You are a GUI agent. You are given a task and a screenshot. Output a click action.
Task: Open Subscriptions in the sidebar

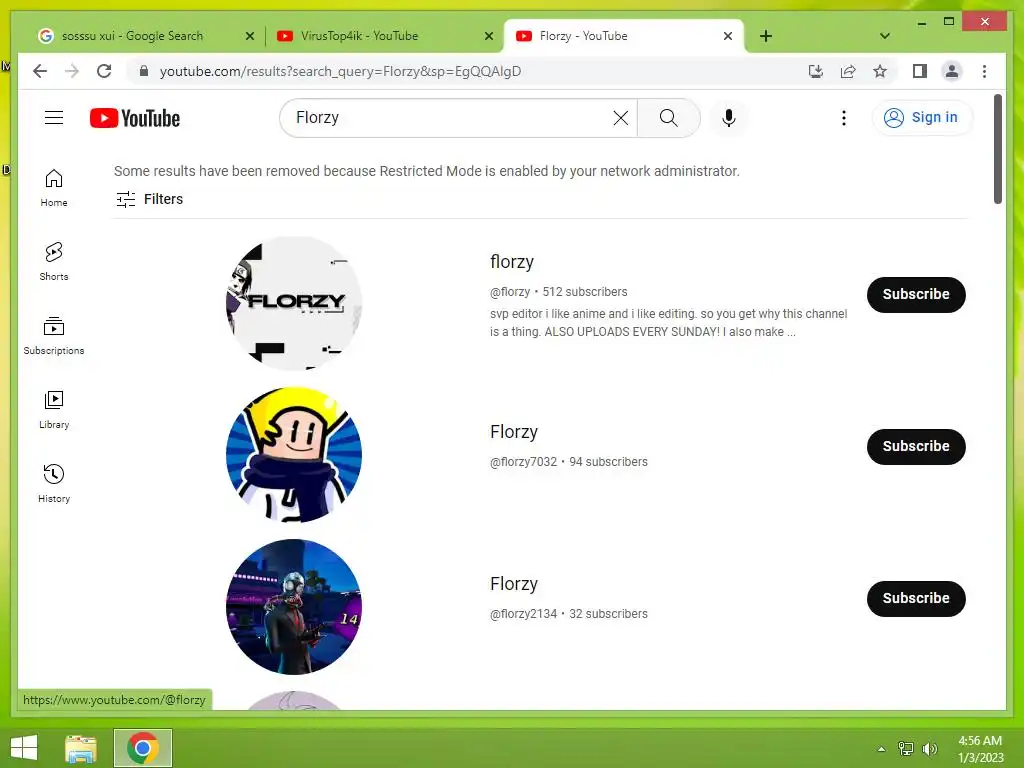pyautogui.click(x=54, y=336)
